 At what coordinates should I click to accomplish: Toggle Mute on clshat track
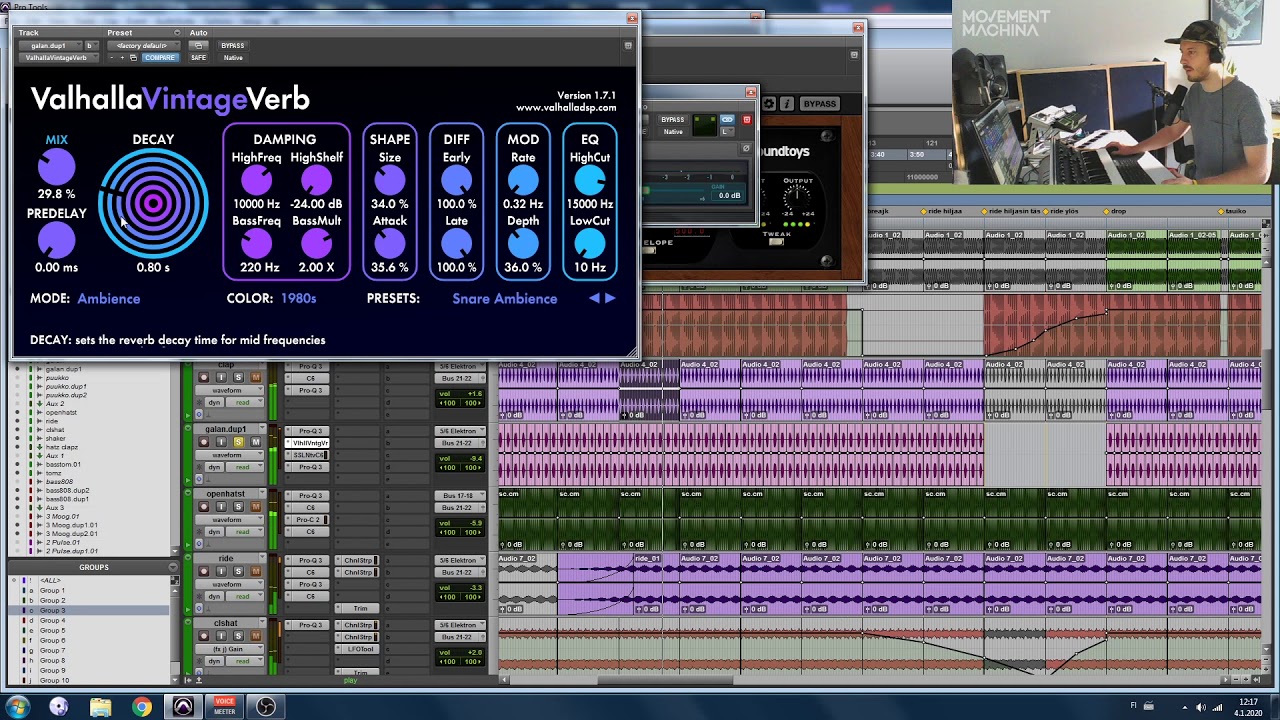pyautogui.click(x=255, y=636)
